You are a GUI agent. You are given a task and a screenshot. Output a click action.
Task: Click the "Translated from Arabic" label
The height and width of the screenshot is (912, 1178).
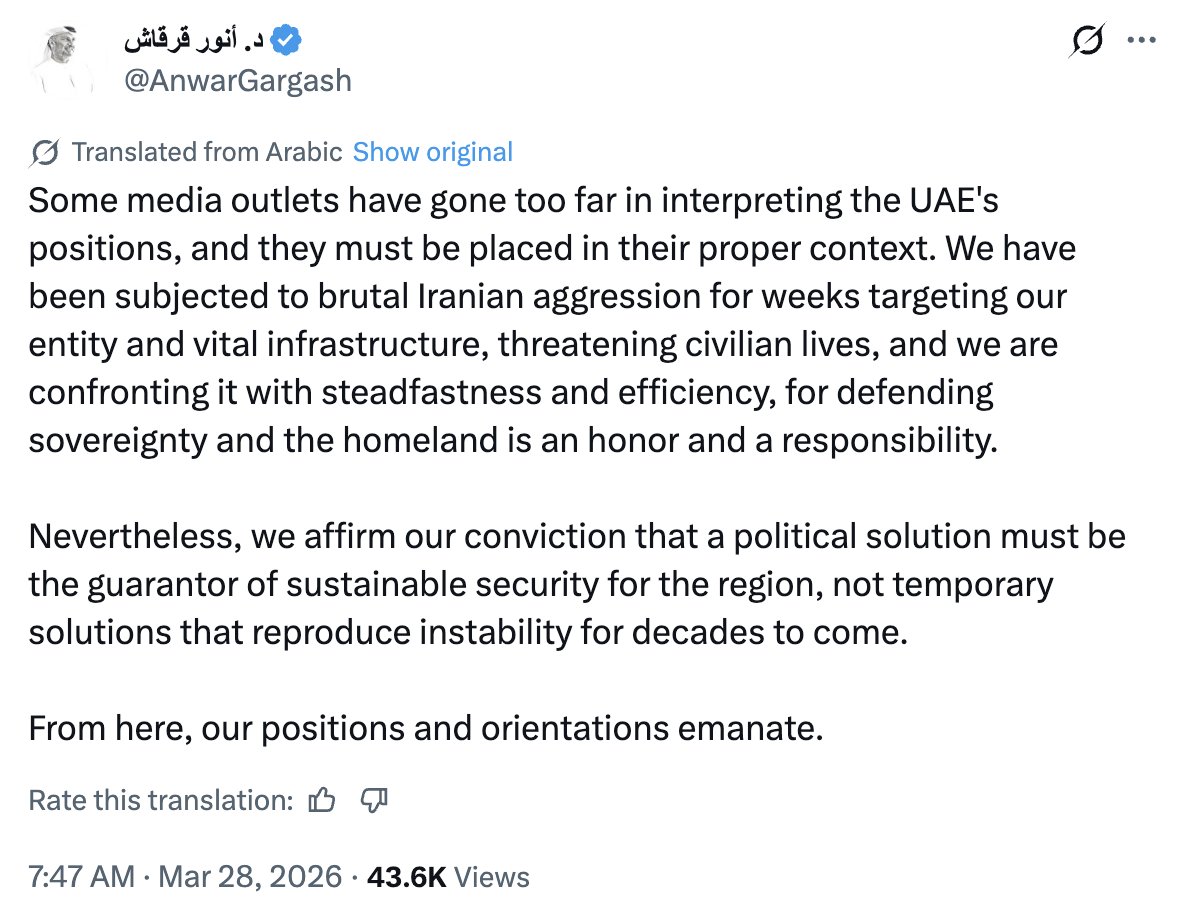[x=208, y=152]
